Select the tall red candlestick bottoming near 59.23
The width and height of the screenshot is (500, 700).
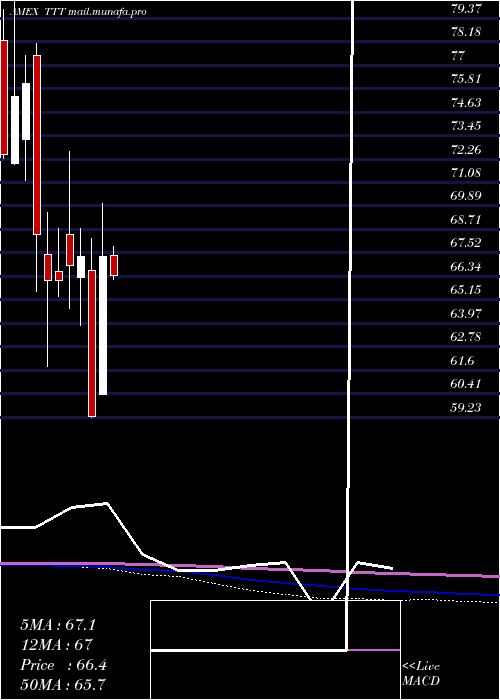pos(92,343)
